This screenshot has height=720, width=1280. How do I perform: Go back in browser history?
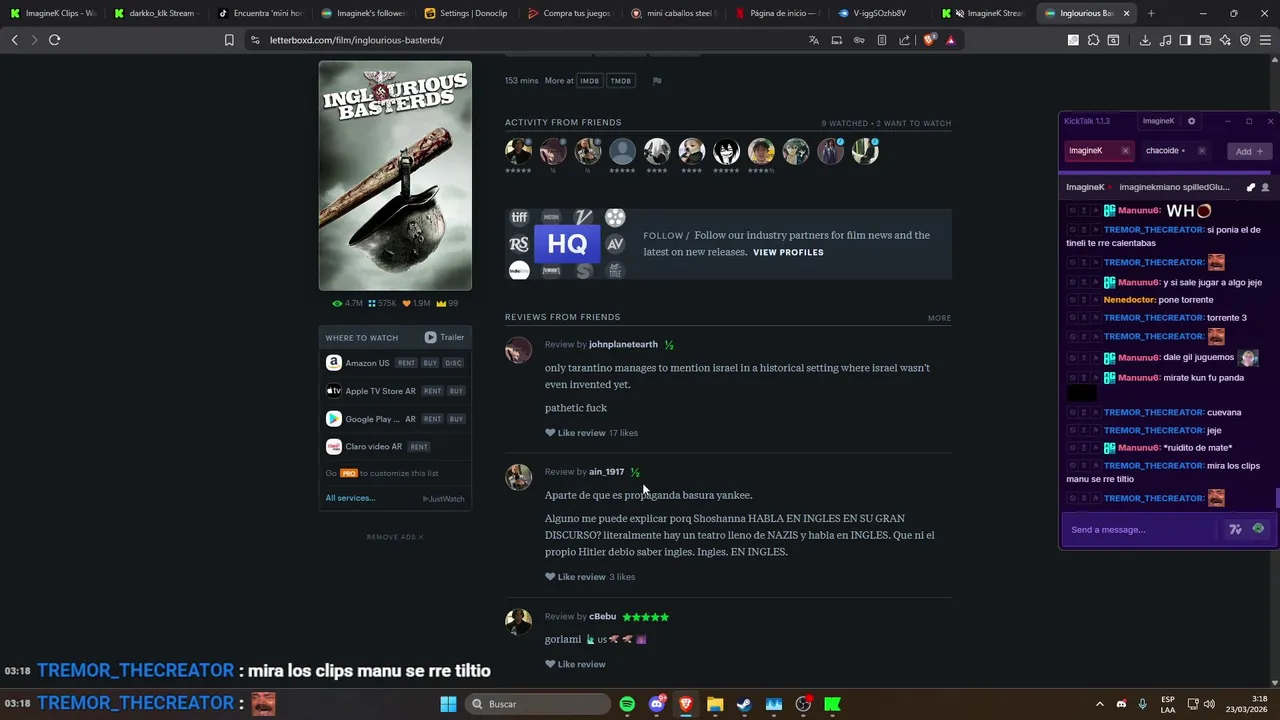tap(14, 40)
